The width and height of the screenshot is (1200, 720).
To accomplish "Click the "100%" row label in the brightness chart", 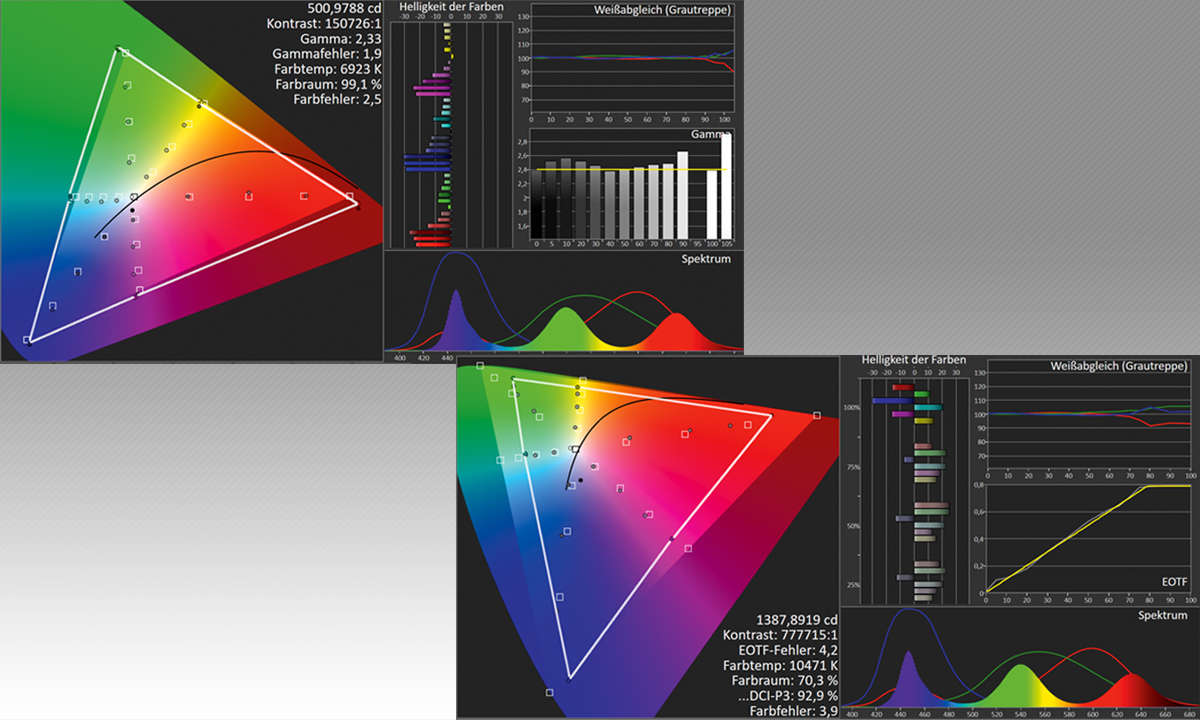I will pyautogui.click(x=852, y=408).
